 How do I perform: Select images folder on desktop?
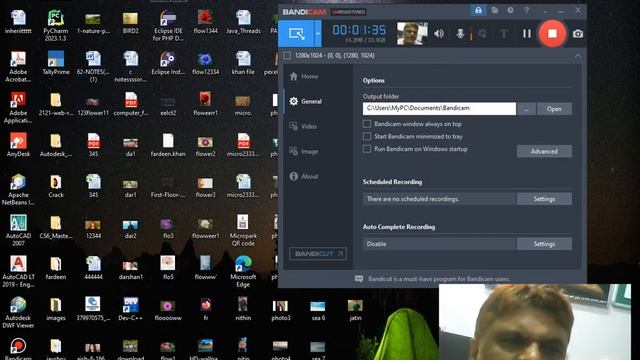56,309
